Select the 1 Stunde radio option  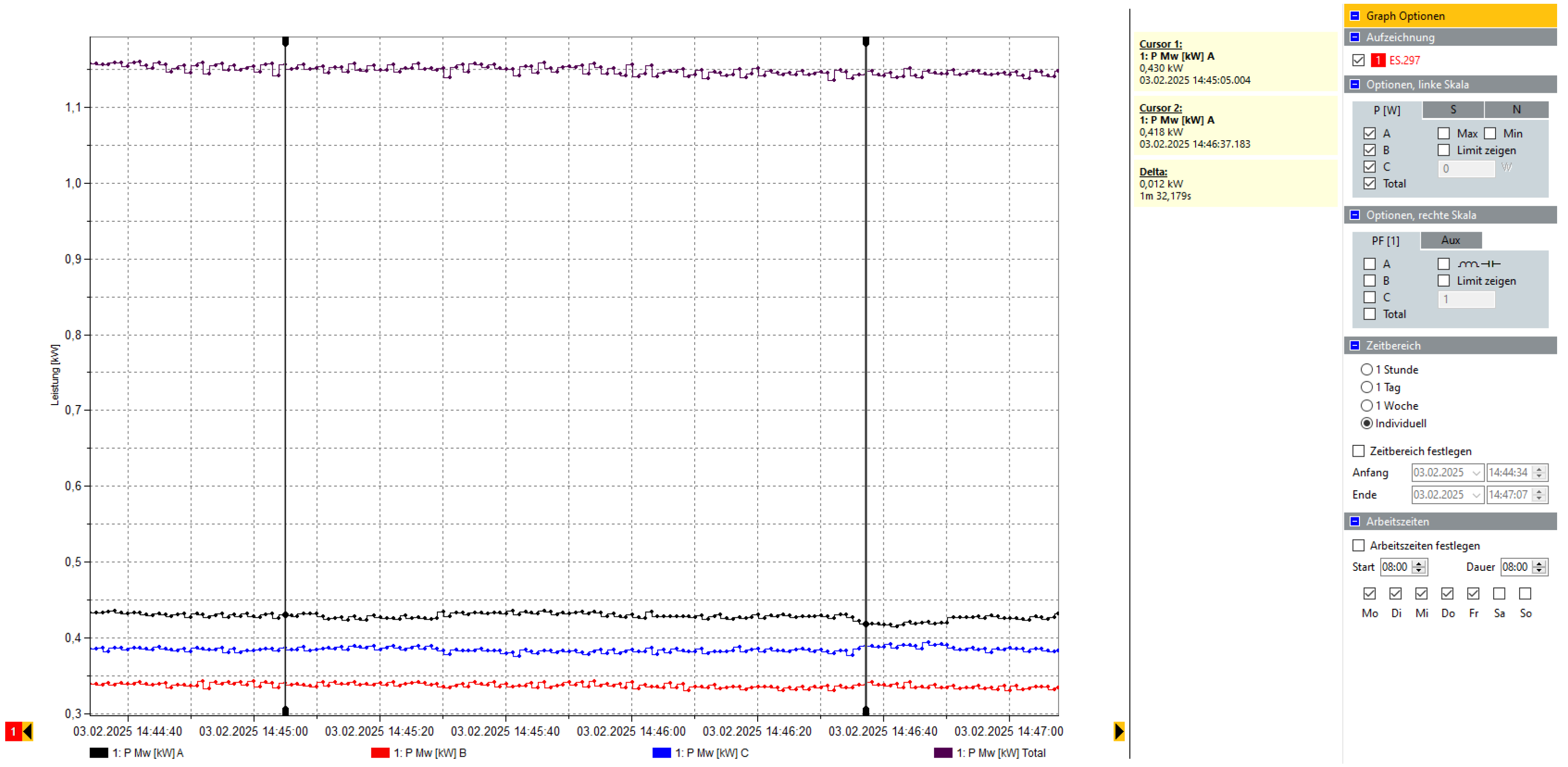click(x=1367, y=370)
